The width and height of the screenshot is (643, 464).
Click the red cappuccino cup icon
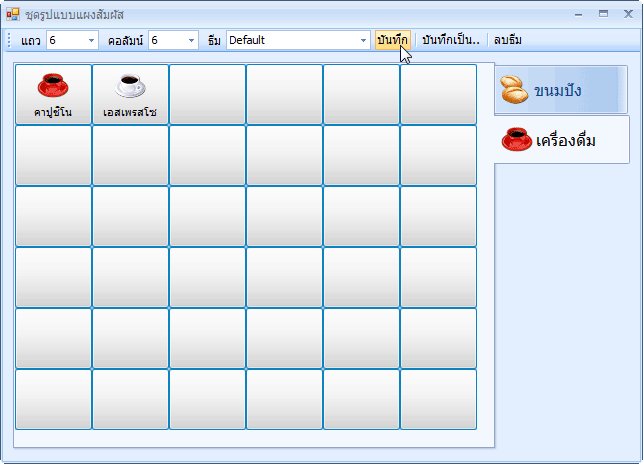pyautogui.click(x=53, y=84)
